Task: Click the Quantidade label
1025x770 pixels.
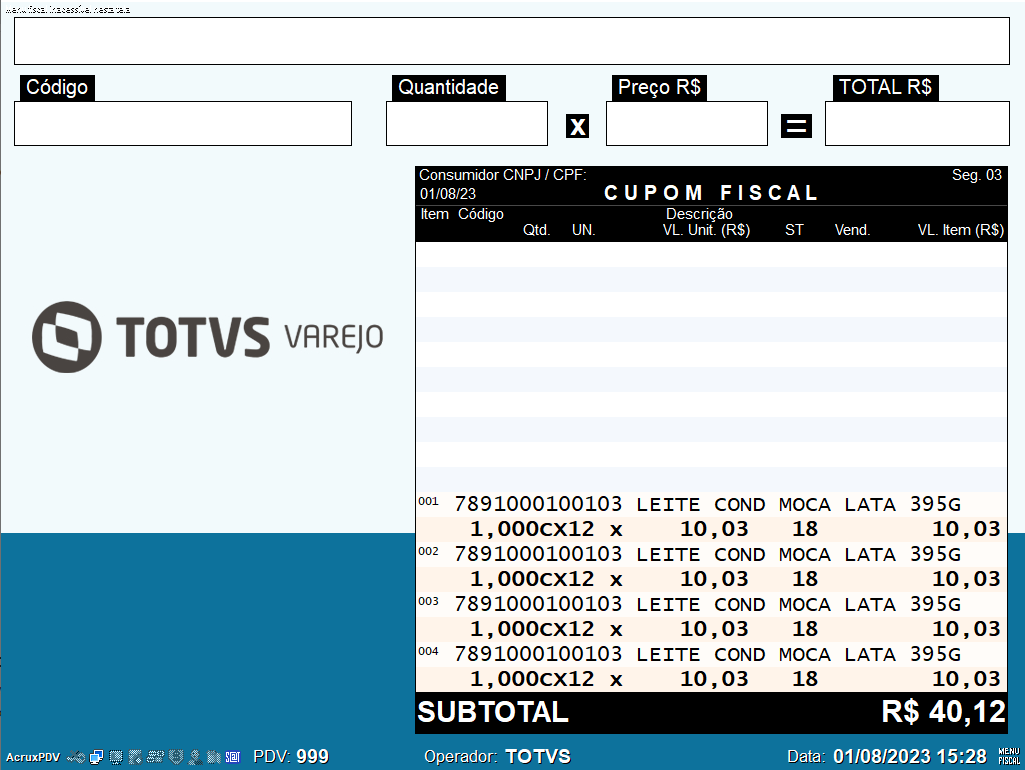Action: coord(448,87)
